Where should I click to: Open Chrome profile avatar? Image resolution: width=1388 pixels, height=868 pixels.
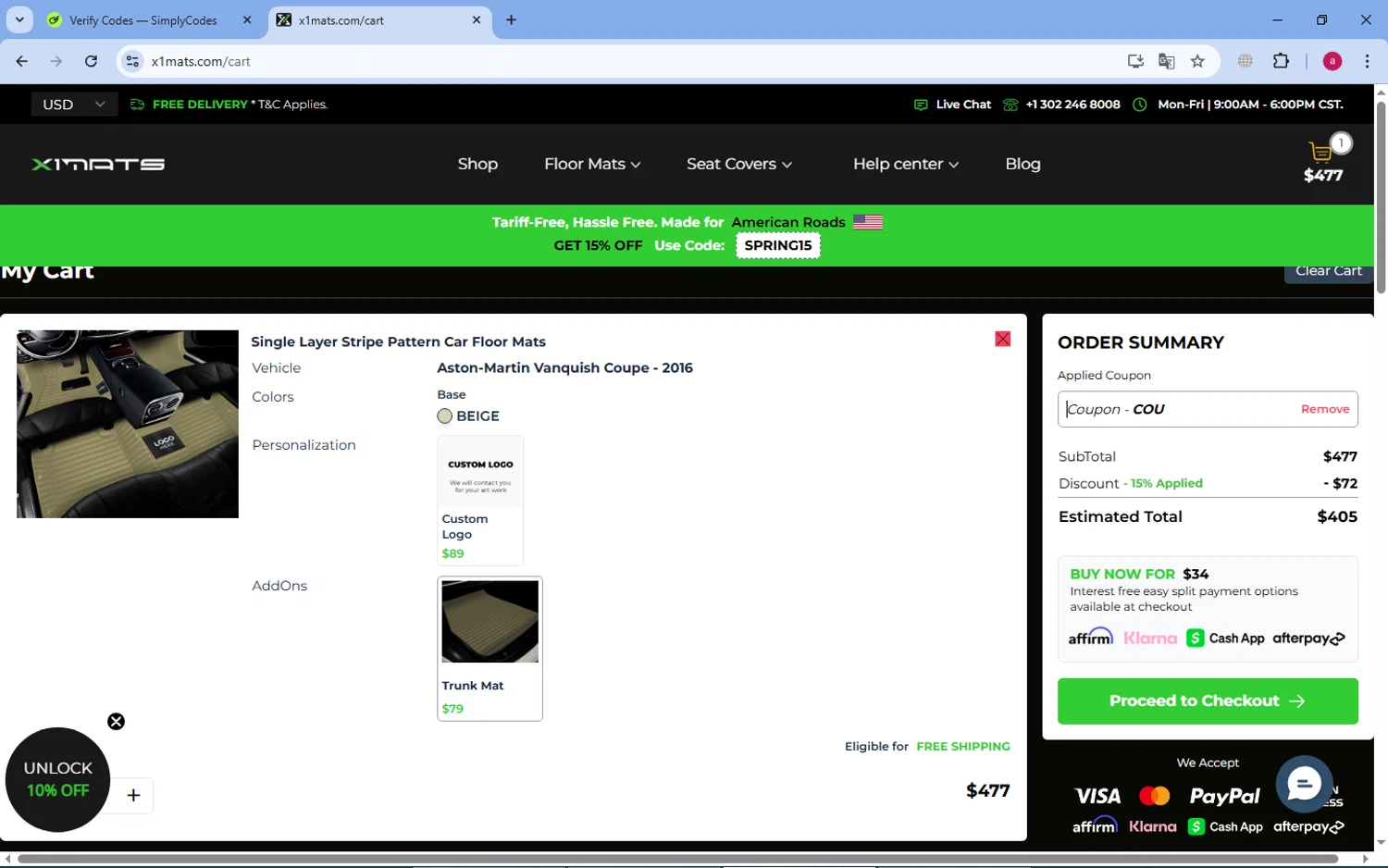click(x=1332, y=61)
